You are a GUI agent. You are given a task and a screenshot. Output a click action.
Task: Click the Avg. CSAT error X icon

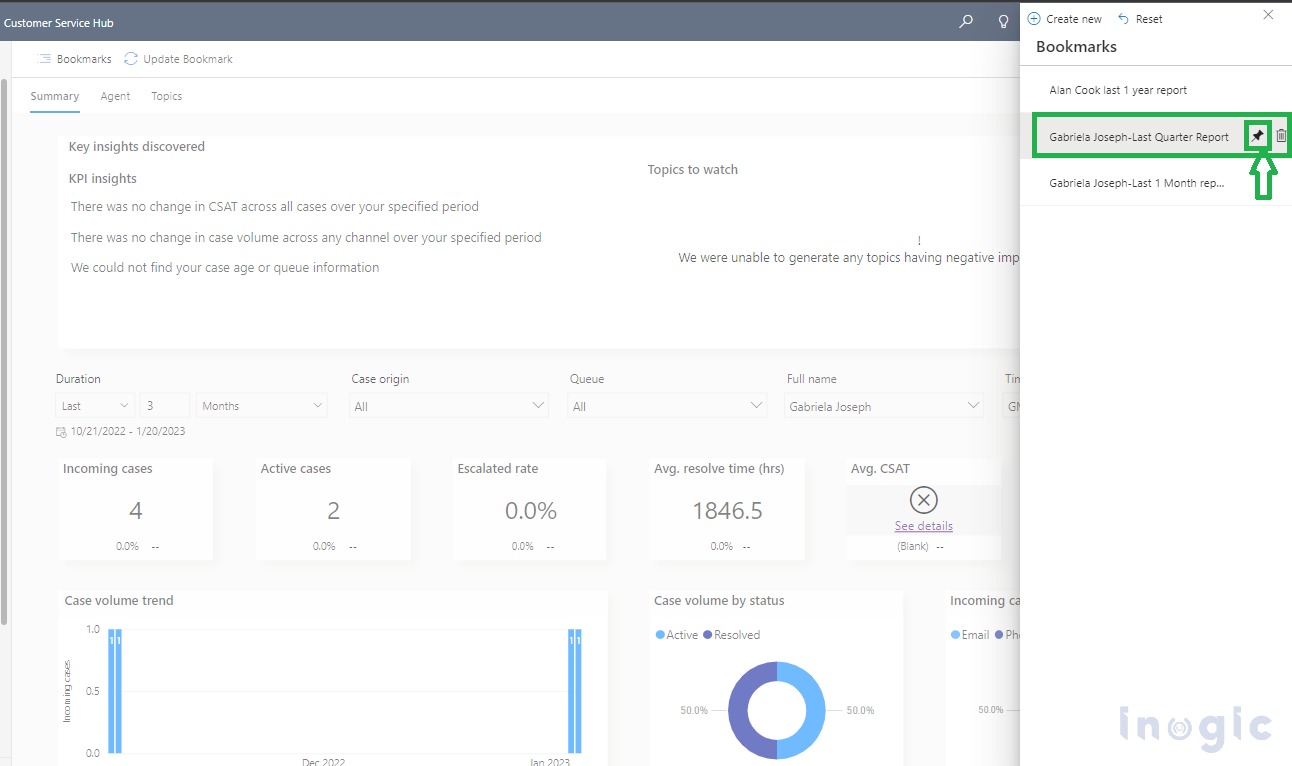(x=923, y=499)
